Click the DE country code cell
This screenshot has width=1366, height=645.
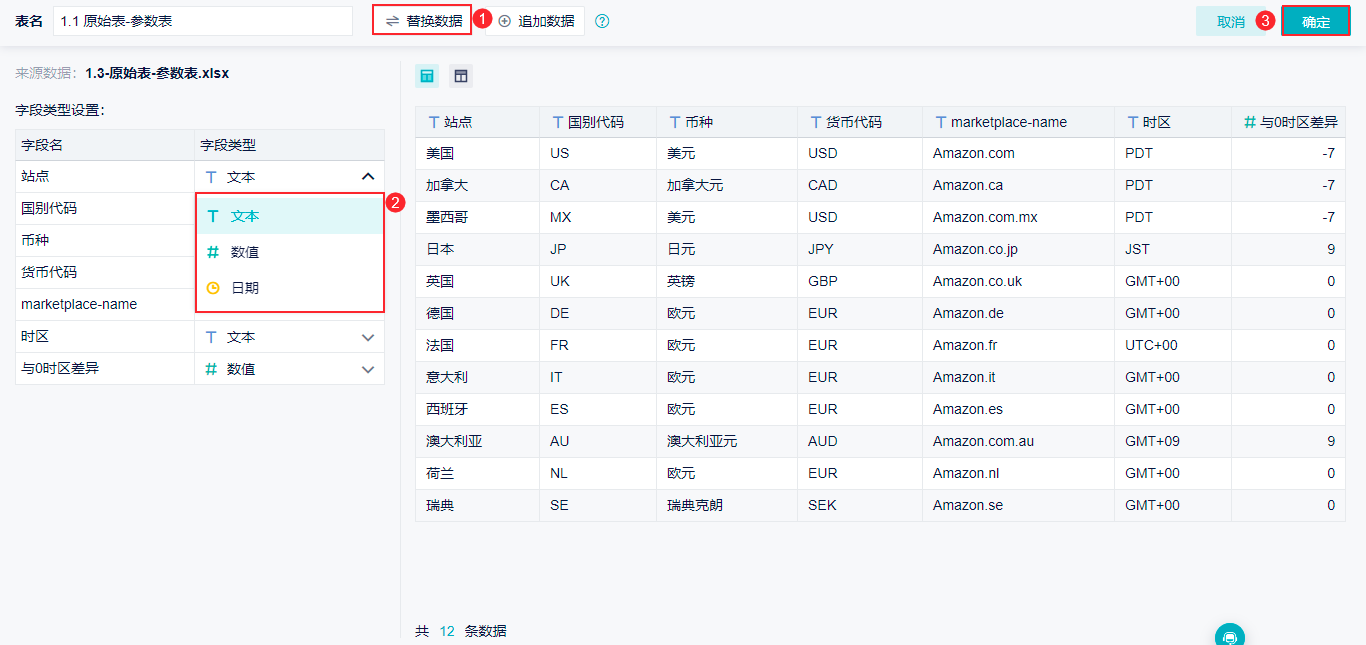(598, 313)
